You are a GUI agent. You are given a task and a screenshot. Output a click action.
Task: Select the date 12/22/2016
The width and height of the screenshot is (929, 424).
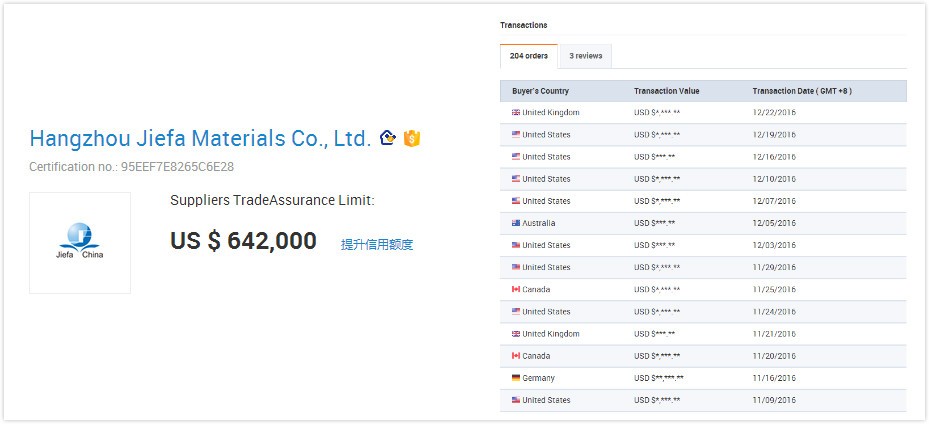pos(774,113)
